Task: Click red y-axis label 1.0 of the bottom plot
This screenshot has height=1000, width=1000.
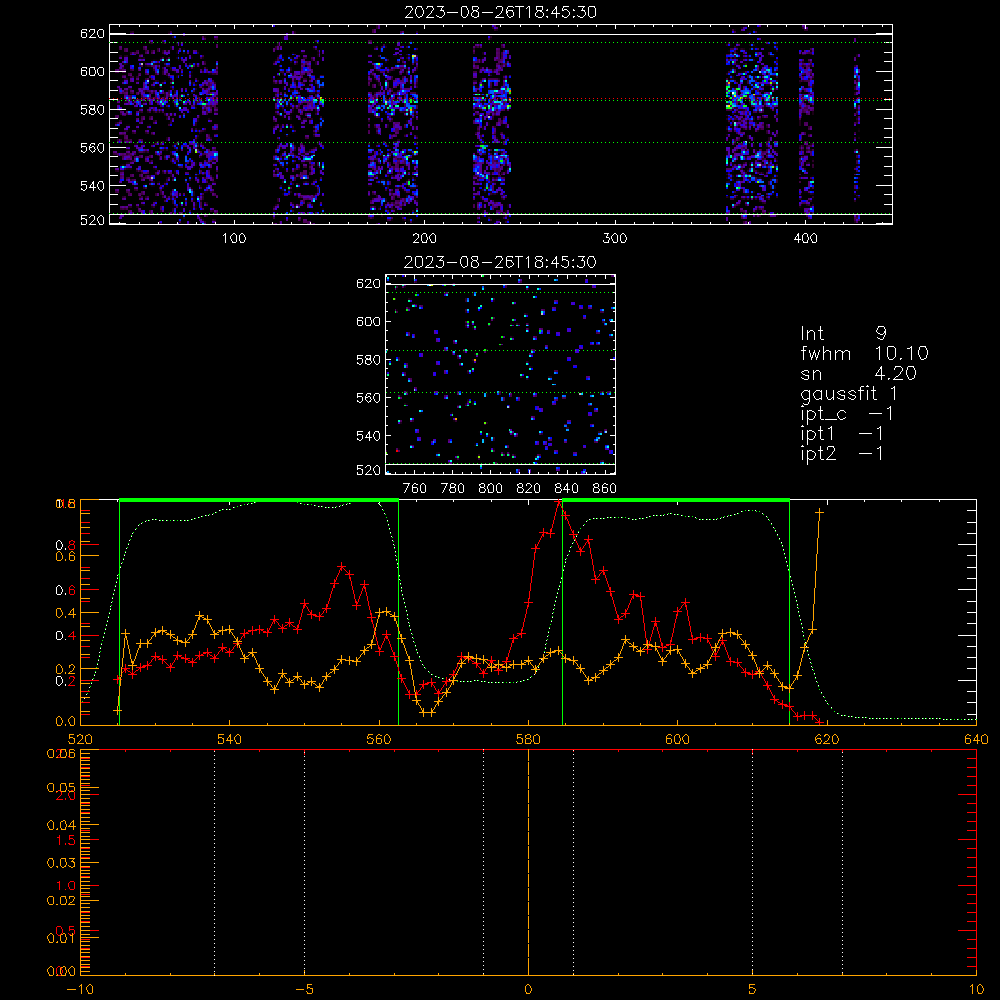Action: click(x=66, y=885)
